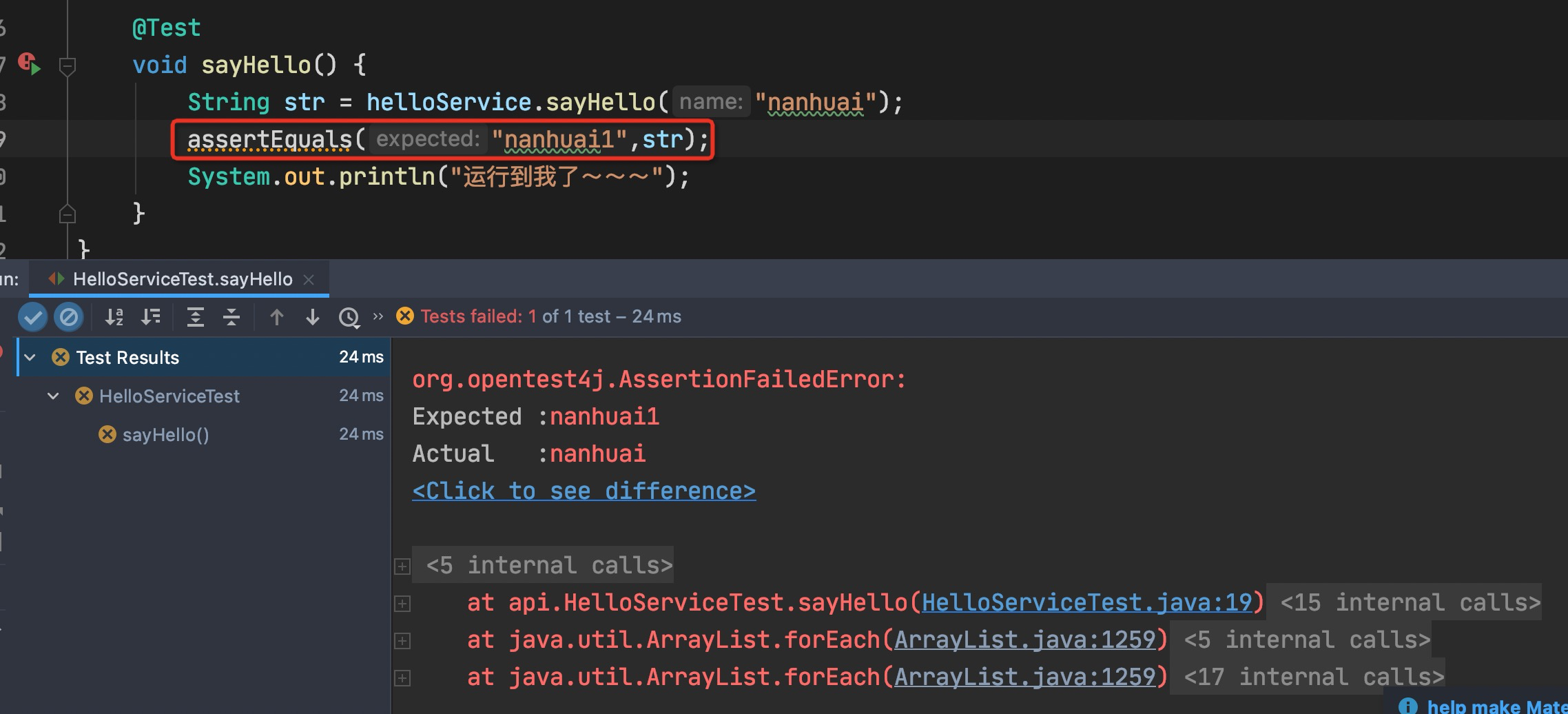Select Test Results root row
Screen dimensions: 1568x714
click(x=204, y=357)
